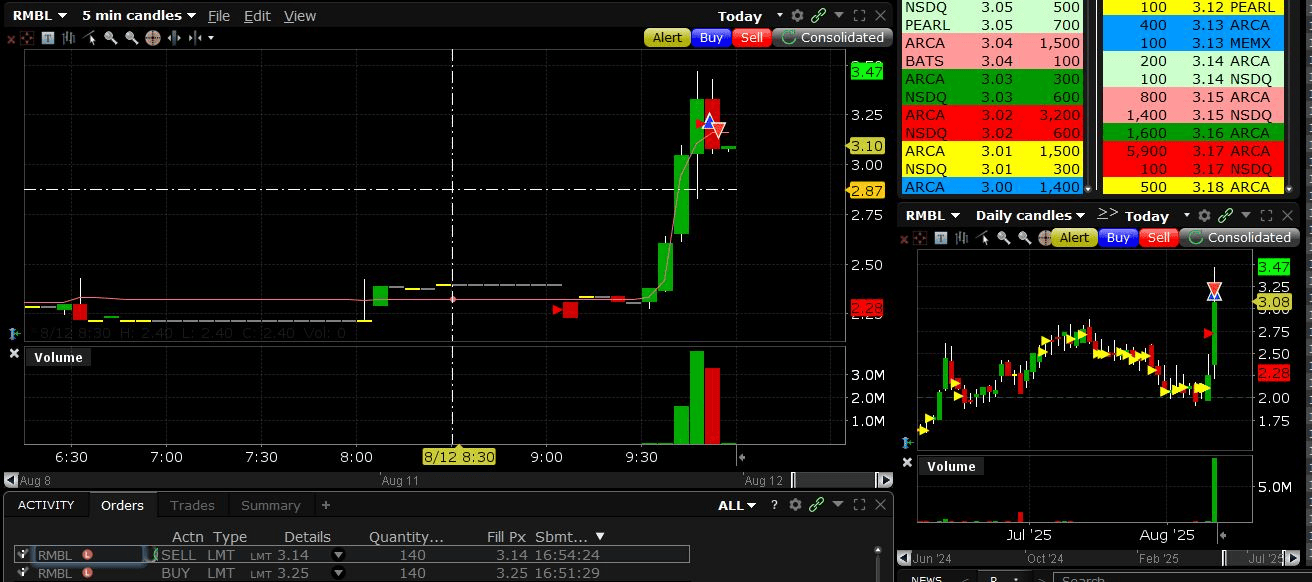The height and width of the screenshot is (582, 1312).
Task: Open chart settings gear in 5 min chart
Action: coord(797,16)
